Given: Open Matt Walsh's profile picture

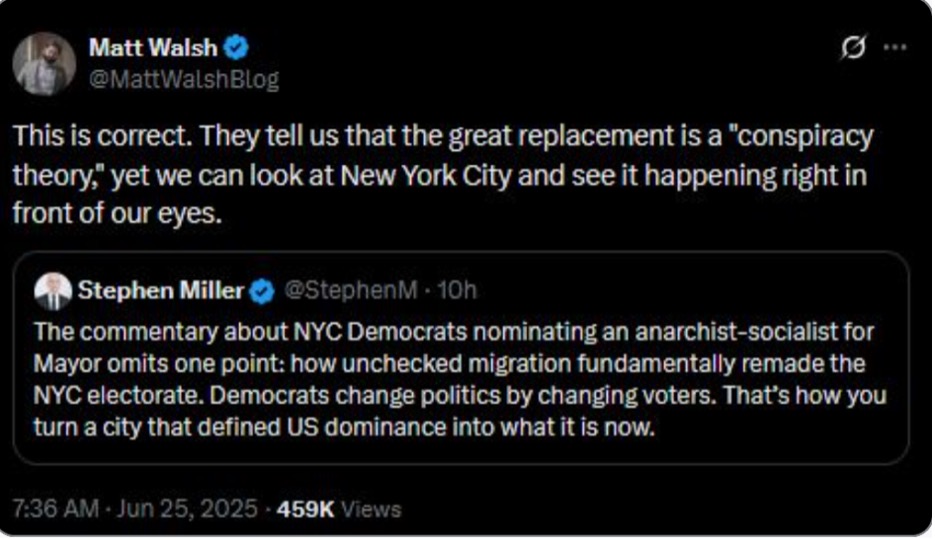Looking at the screenshot, I should 44,64.
